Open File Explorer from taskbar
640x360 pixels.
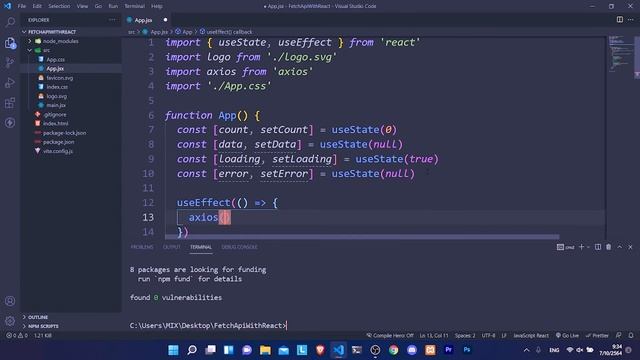click(265, 350)
